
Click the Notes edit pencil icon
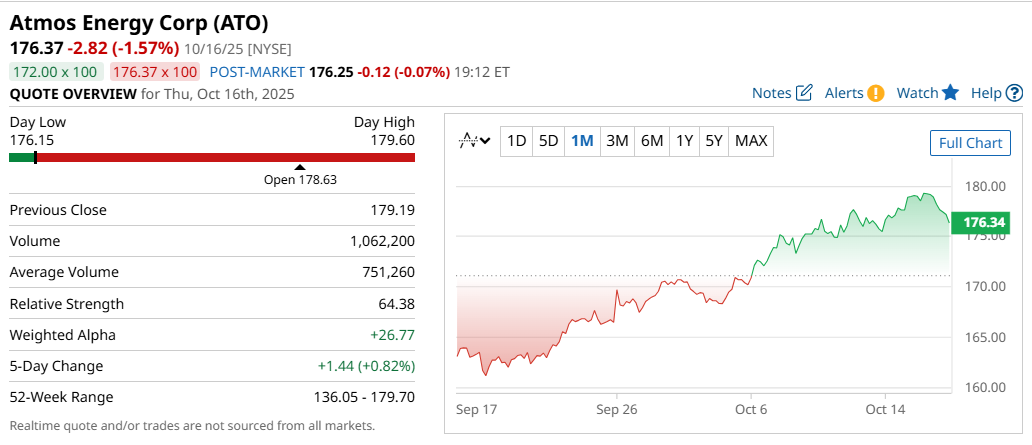coord(804,93)
